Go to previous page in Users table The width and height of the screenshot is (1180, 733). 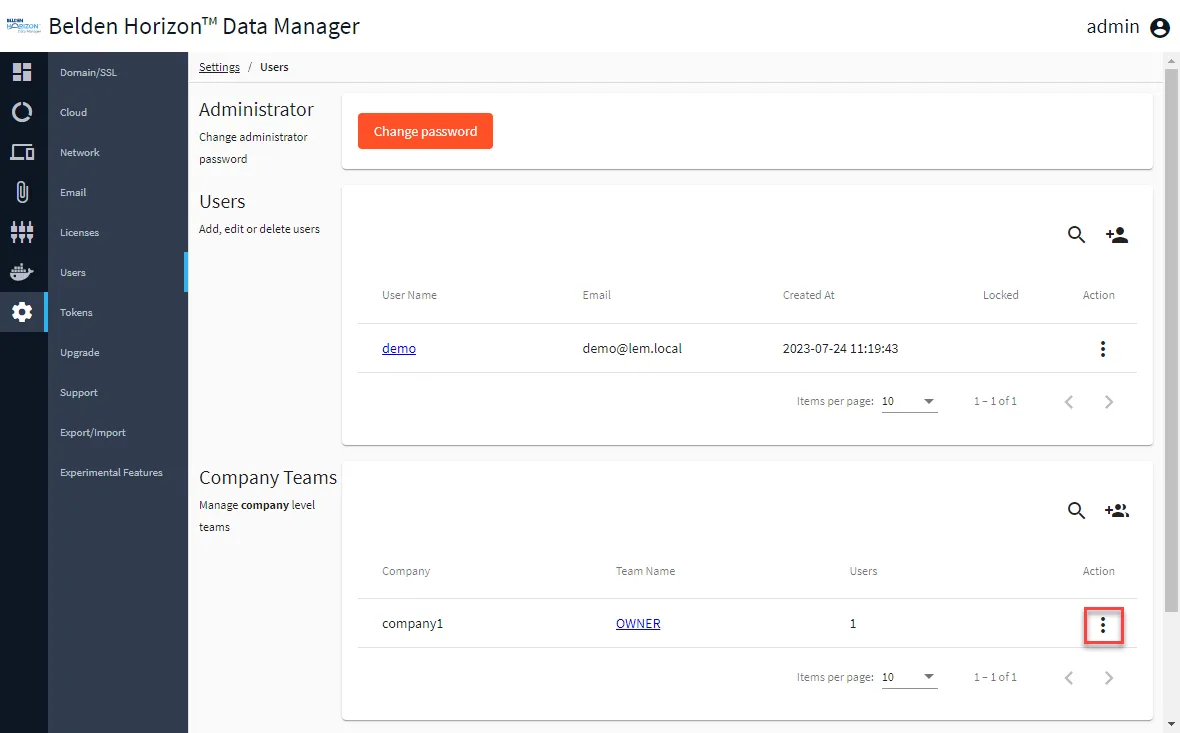coord(1069,402)
